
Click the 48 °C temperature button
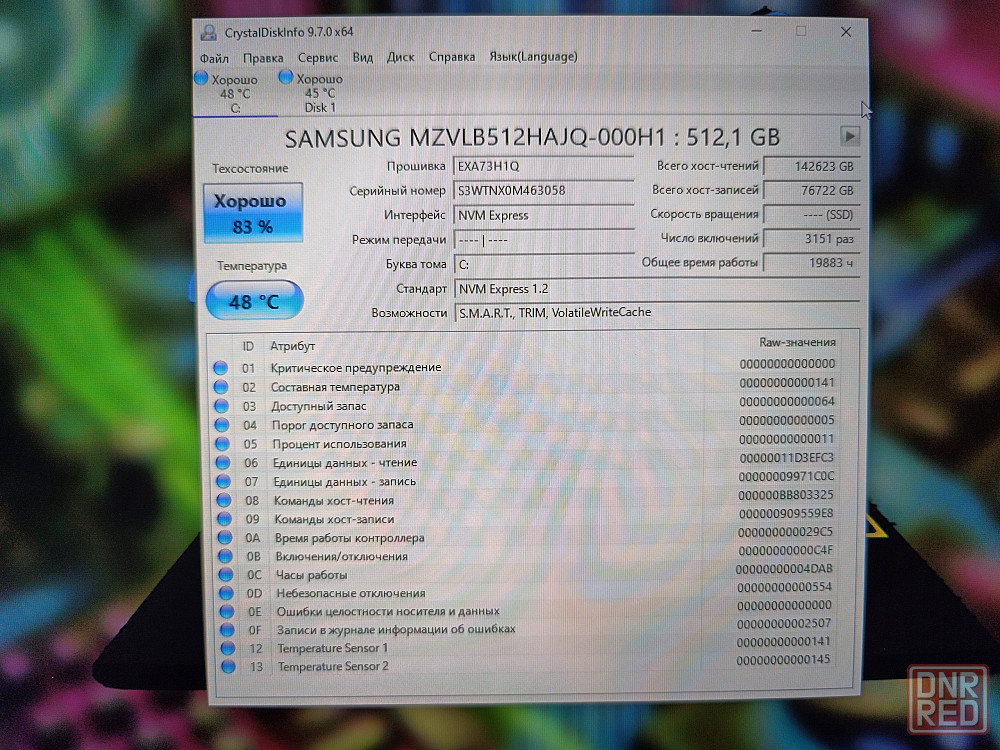click(x=254, y=300)
